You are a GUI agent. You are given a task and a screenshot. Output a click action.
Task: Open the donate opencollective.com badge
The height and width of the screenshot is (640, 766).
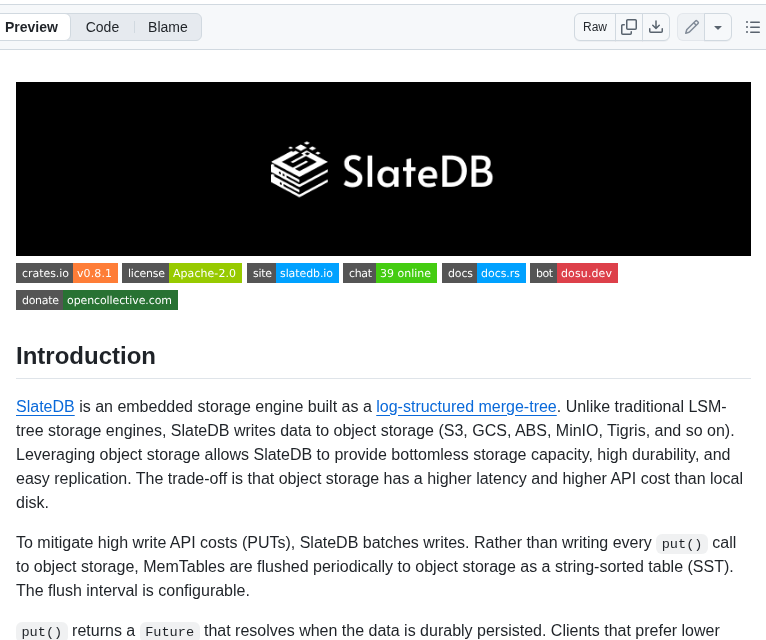pyautogui.click(x=97, y=300)
